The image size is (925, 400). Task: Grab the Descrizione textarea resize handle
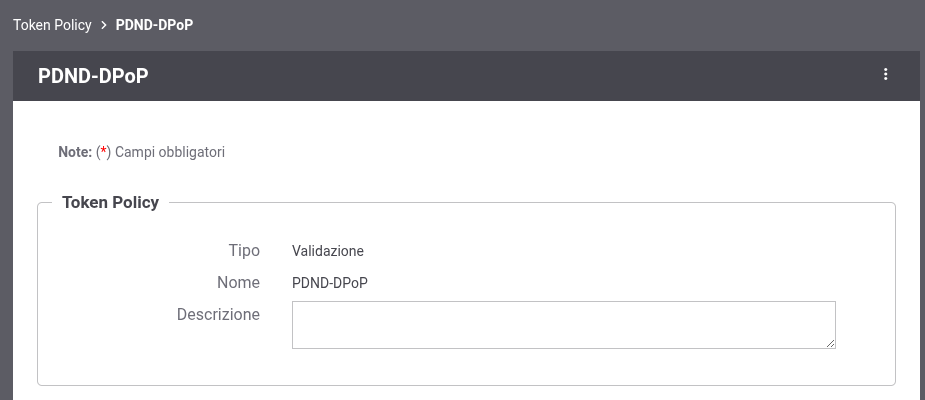pyautogui.click(x=830, y=343)
